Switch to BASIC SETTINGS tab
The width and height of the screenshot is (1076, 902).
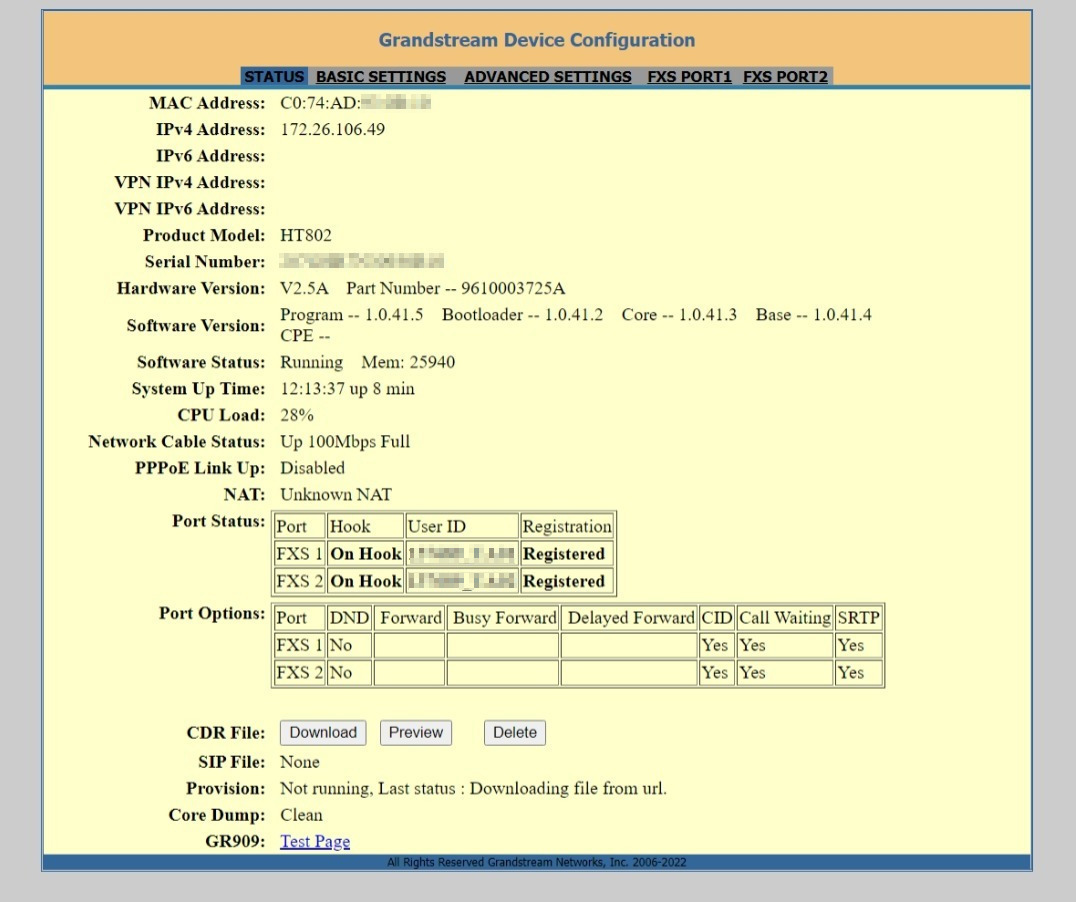click(381, 76)
